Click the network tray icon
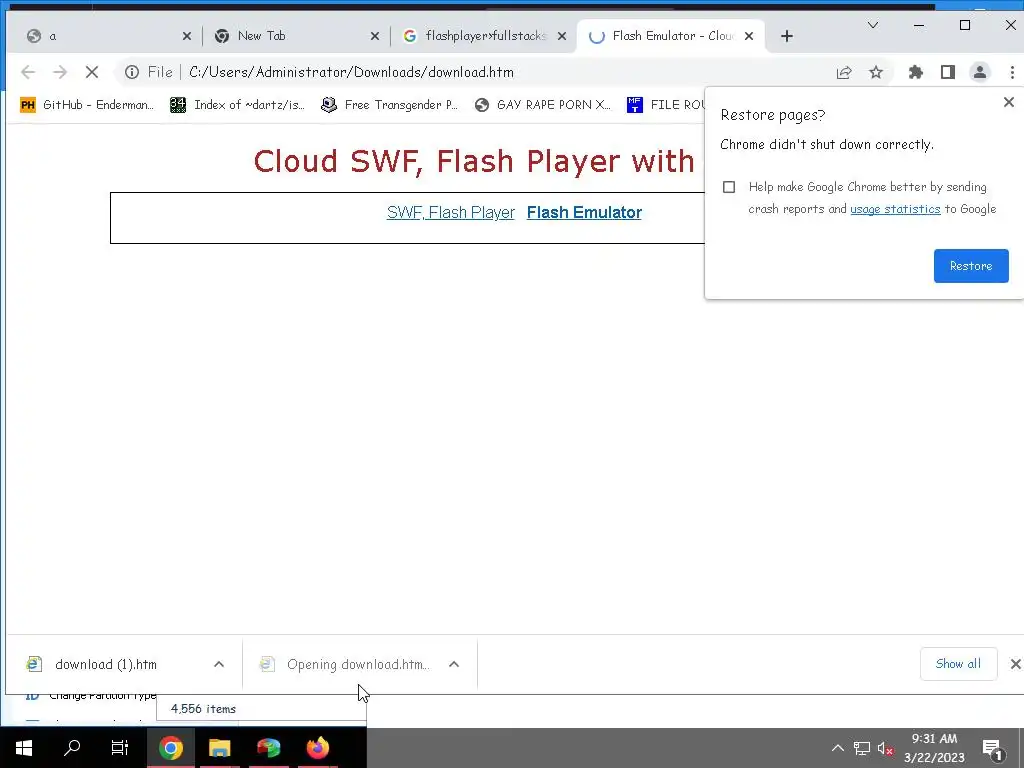1024x768 pixels. (861, 748)
